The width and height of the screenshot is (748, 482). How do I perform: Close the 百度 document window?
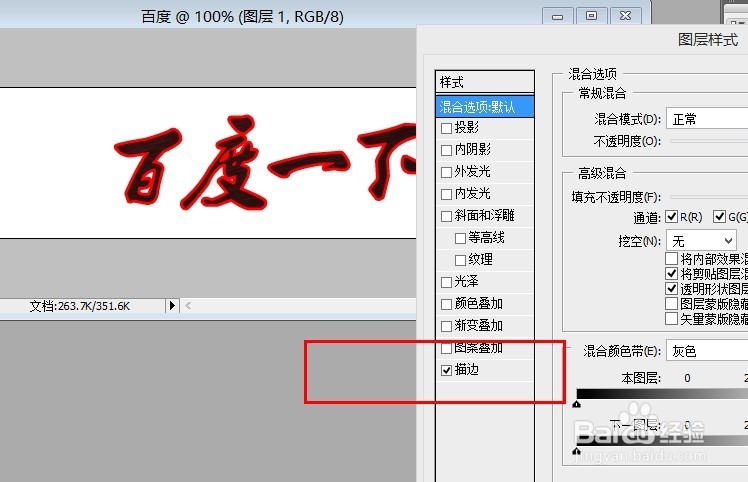point(626,16)
